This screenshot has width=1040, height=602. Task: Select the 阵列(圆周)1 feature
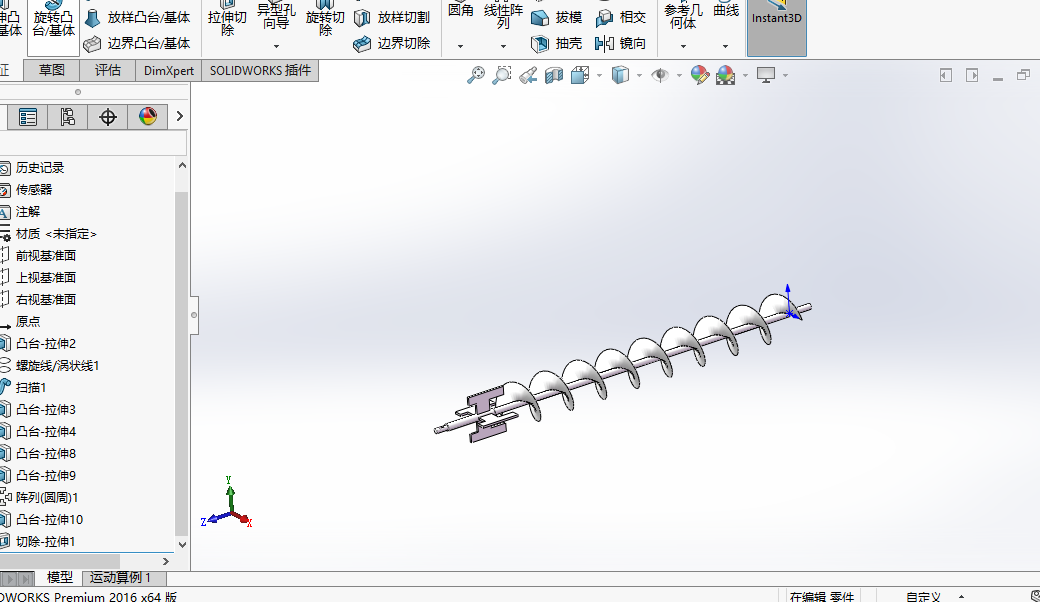click(x=47, y=497)
